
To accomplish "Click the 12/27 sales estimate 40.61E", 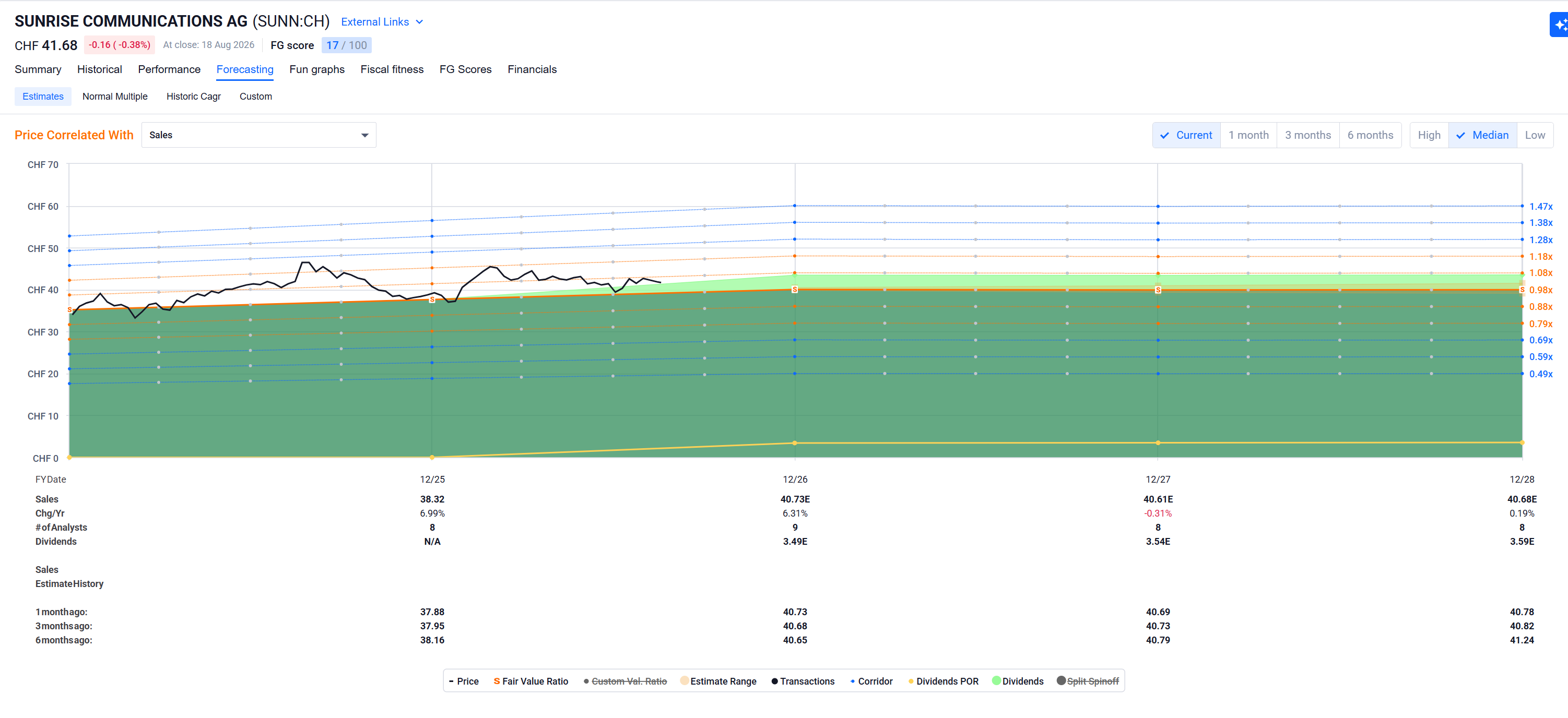I will [x=1158, y=499].
